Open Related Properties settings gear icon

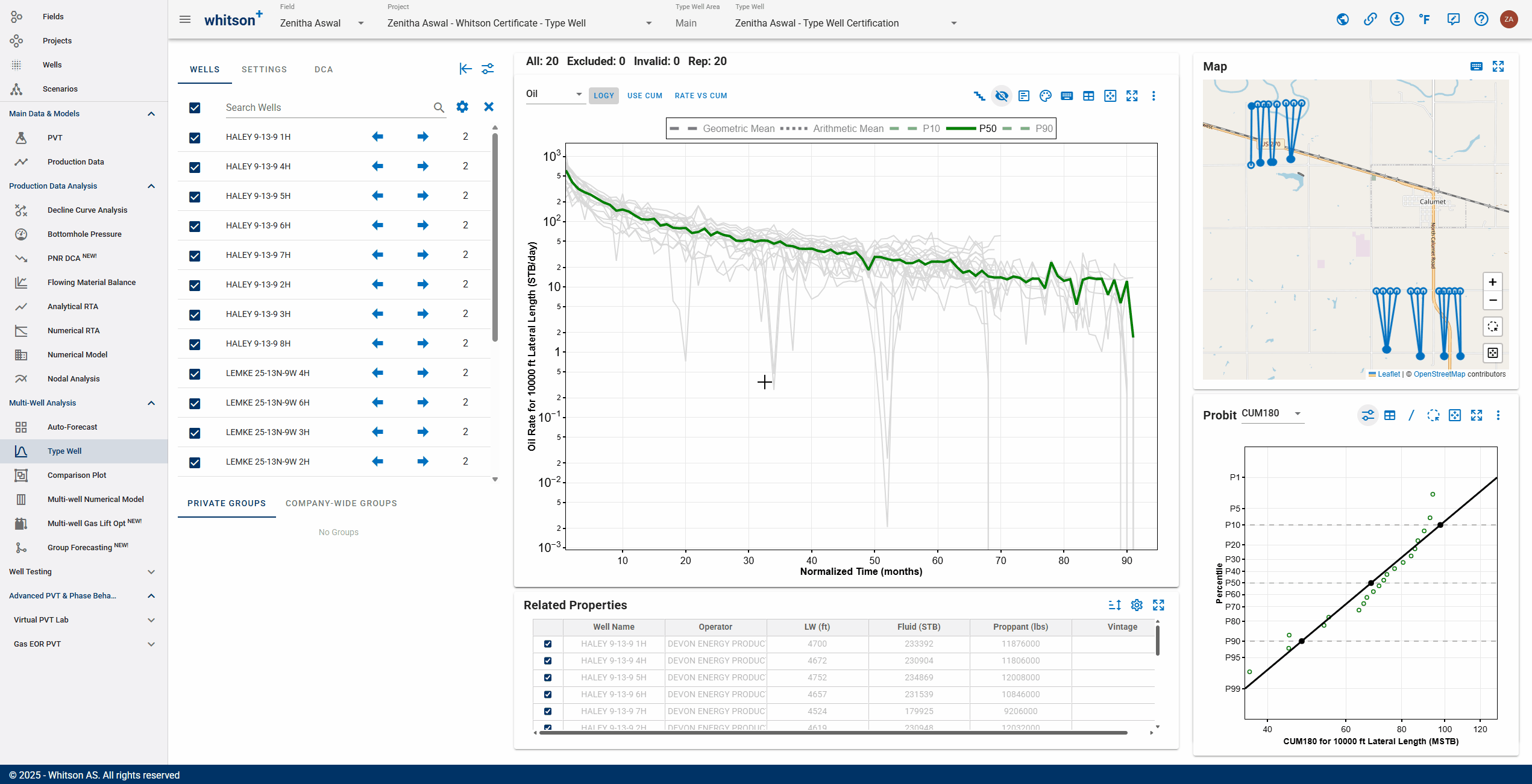[1137, 605]
